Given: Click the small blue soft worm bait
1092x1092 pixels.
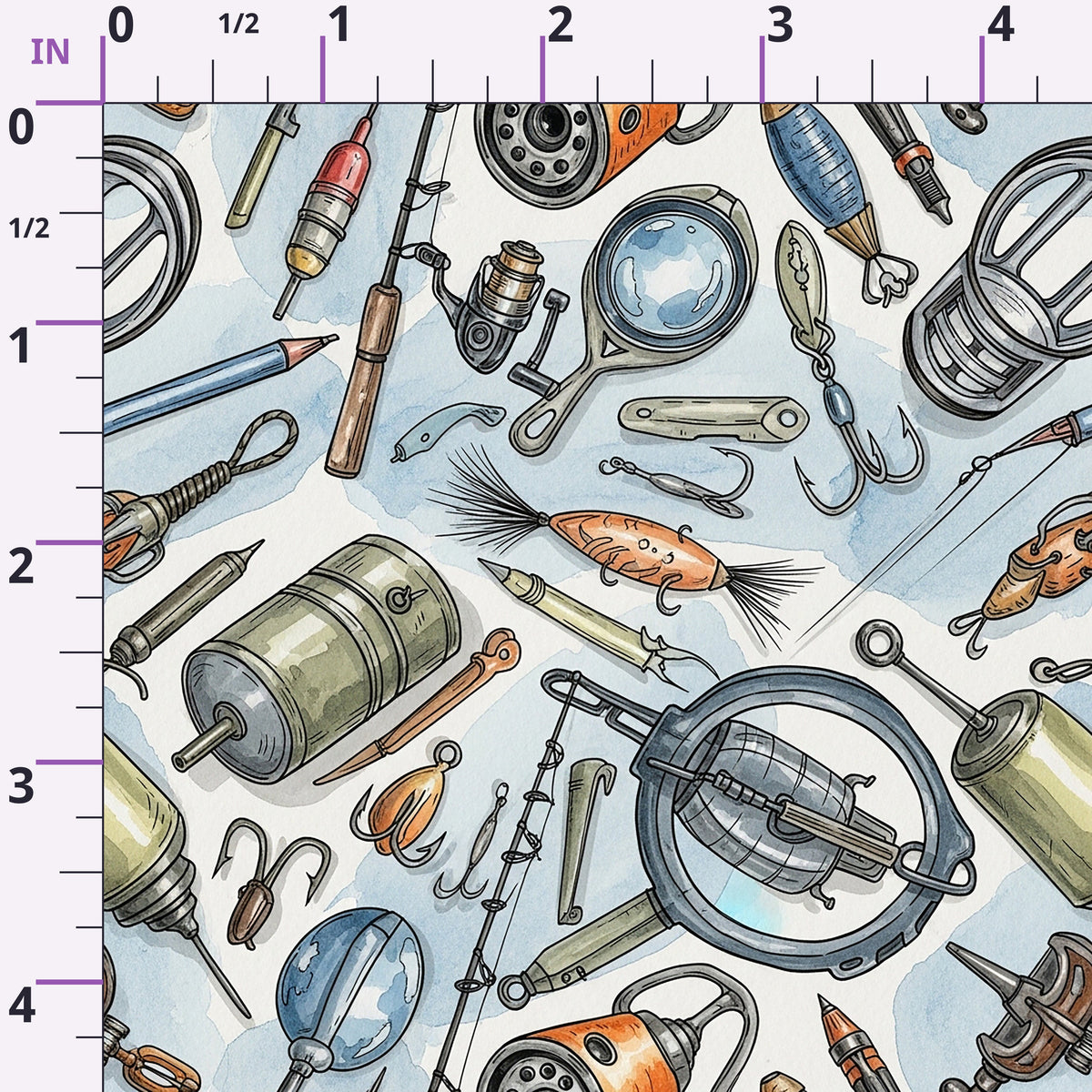Looking at the screenshot, I should point(447,431).
